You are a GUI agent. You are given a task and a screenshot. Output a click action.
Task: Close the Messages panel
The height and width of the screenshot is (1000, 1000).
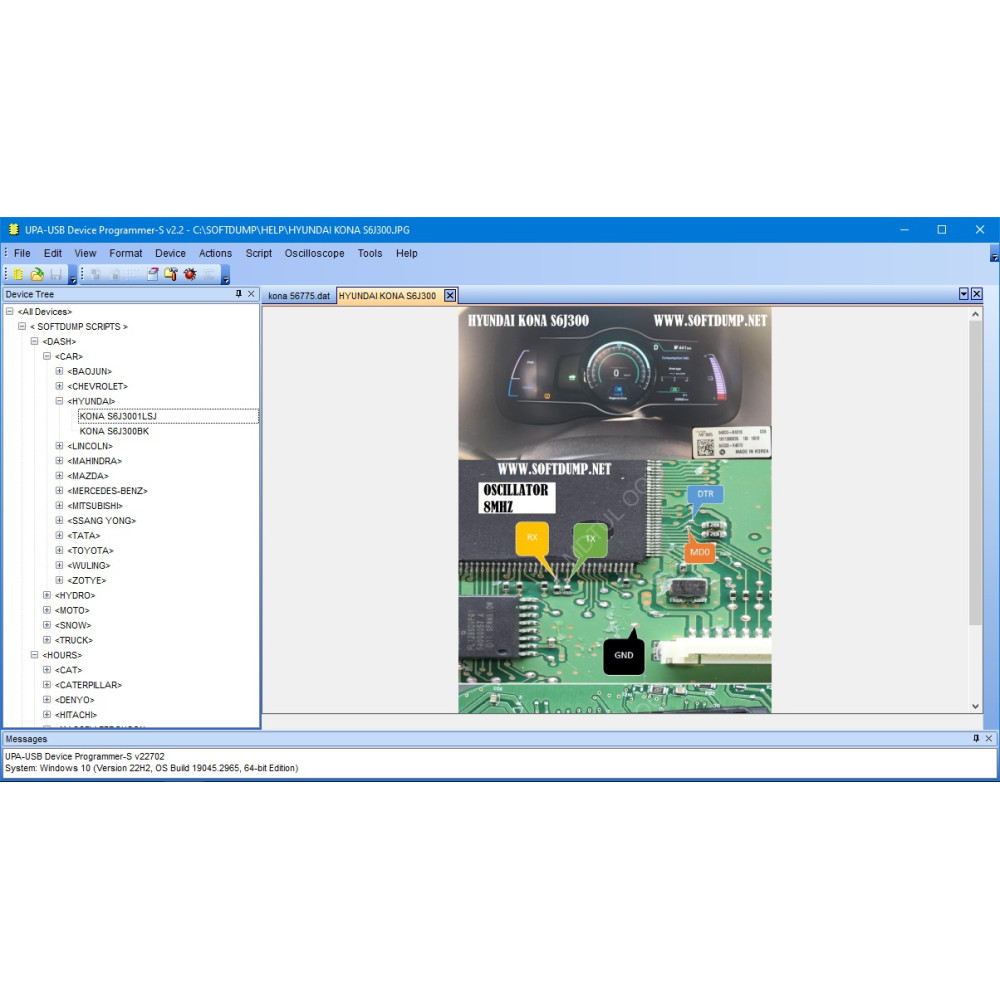[x=989, y=739]
